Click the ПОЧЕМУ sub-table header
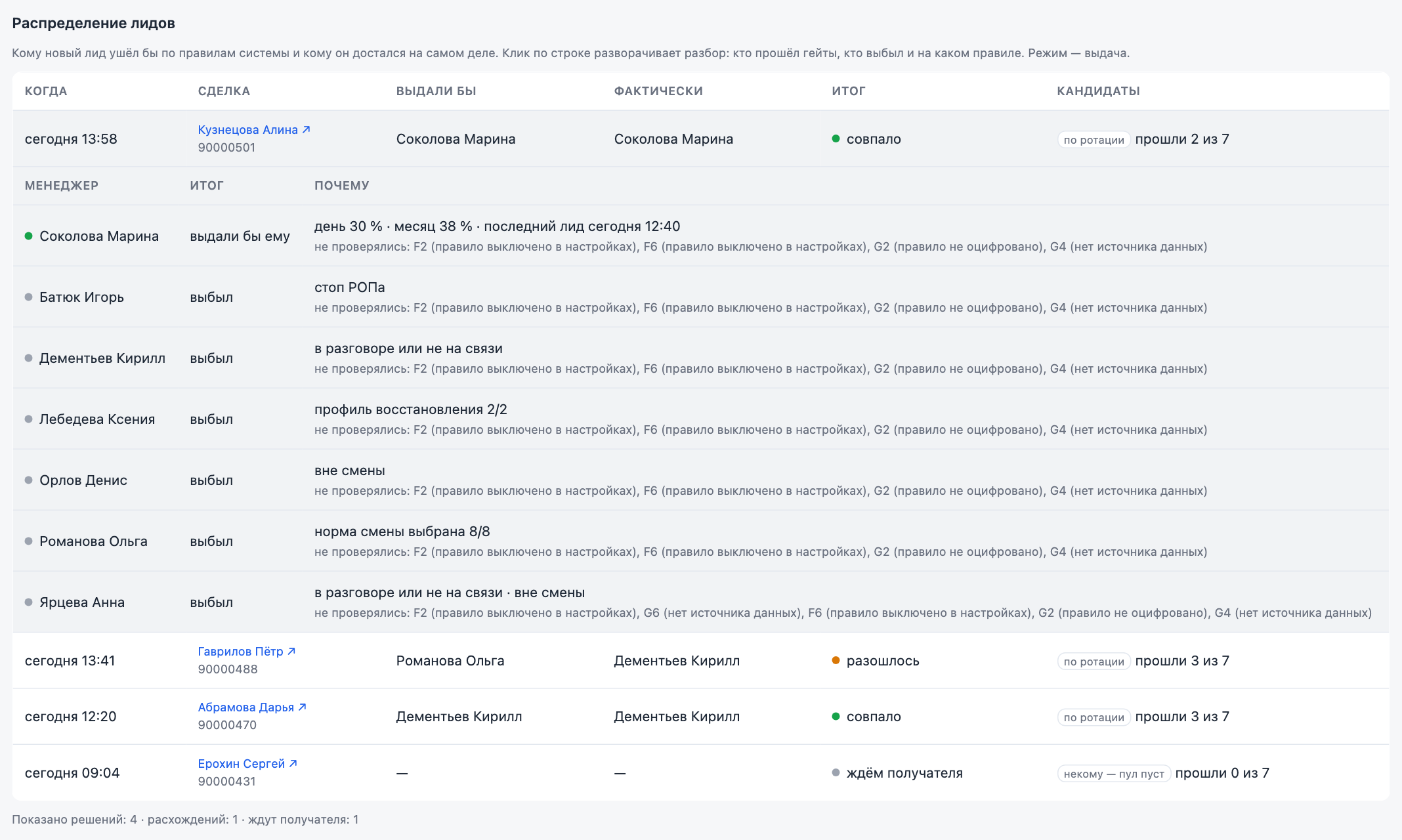This screenshot has height=840, width=1402. (x=342, y=186)
